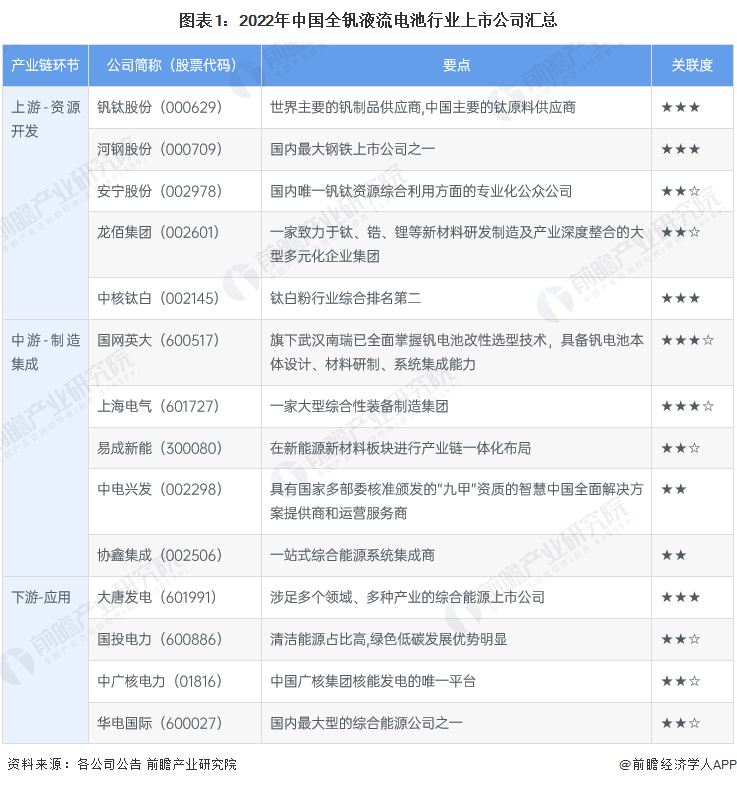This screenshot has width=737, height=785.
Task: Click star rating in 钒钛股份 row
Action: click(680, 107)
